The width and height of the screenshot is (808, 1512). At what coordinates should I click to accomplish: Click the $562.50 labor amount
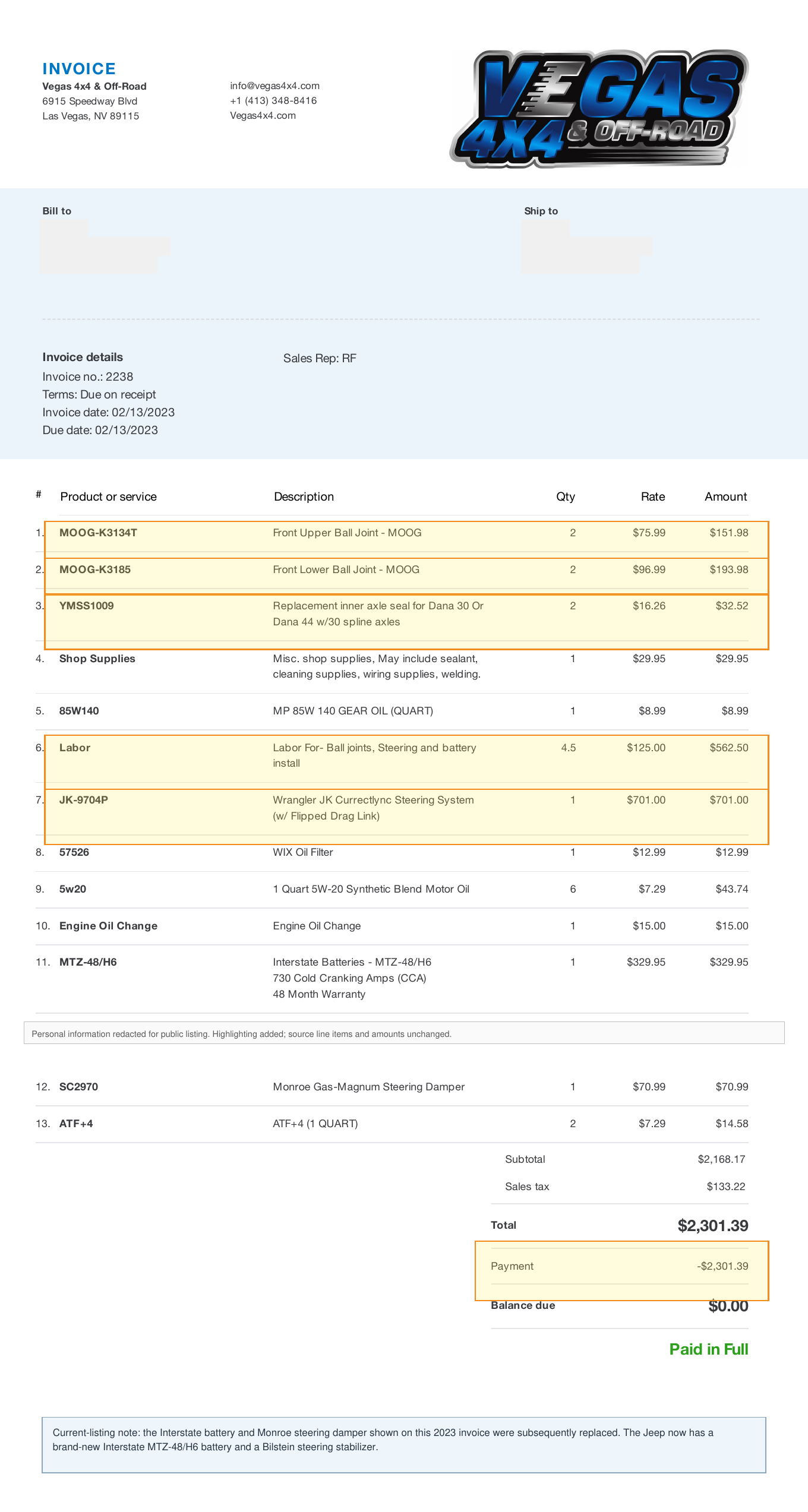pos(729,748)
